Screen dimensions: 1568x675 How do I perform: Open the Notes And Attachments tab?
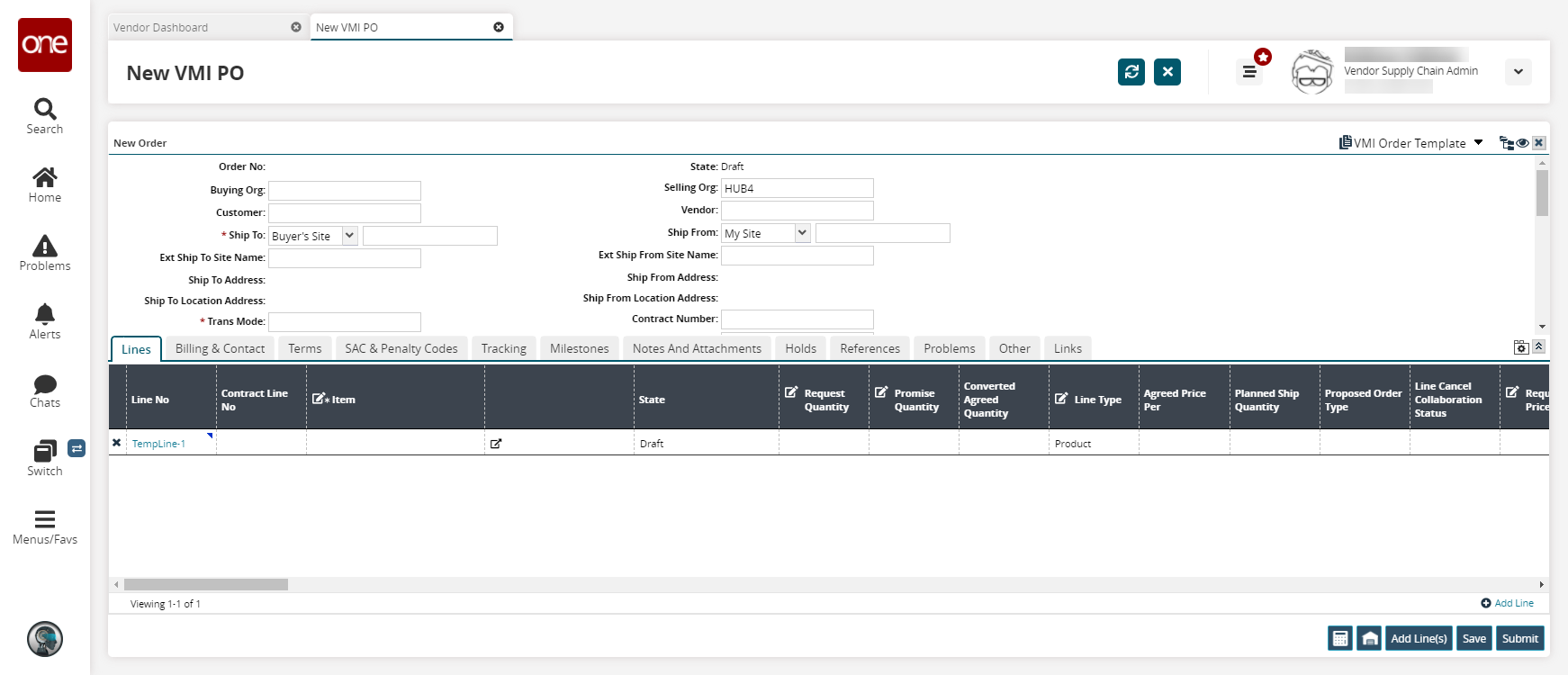[696, 348]
